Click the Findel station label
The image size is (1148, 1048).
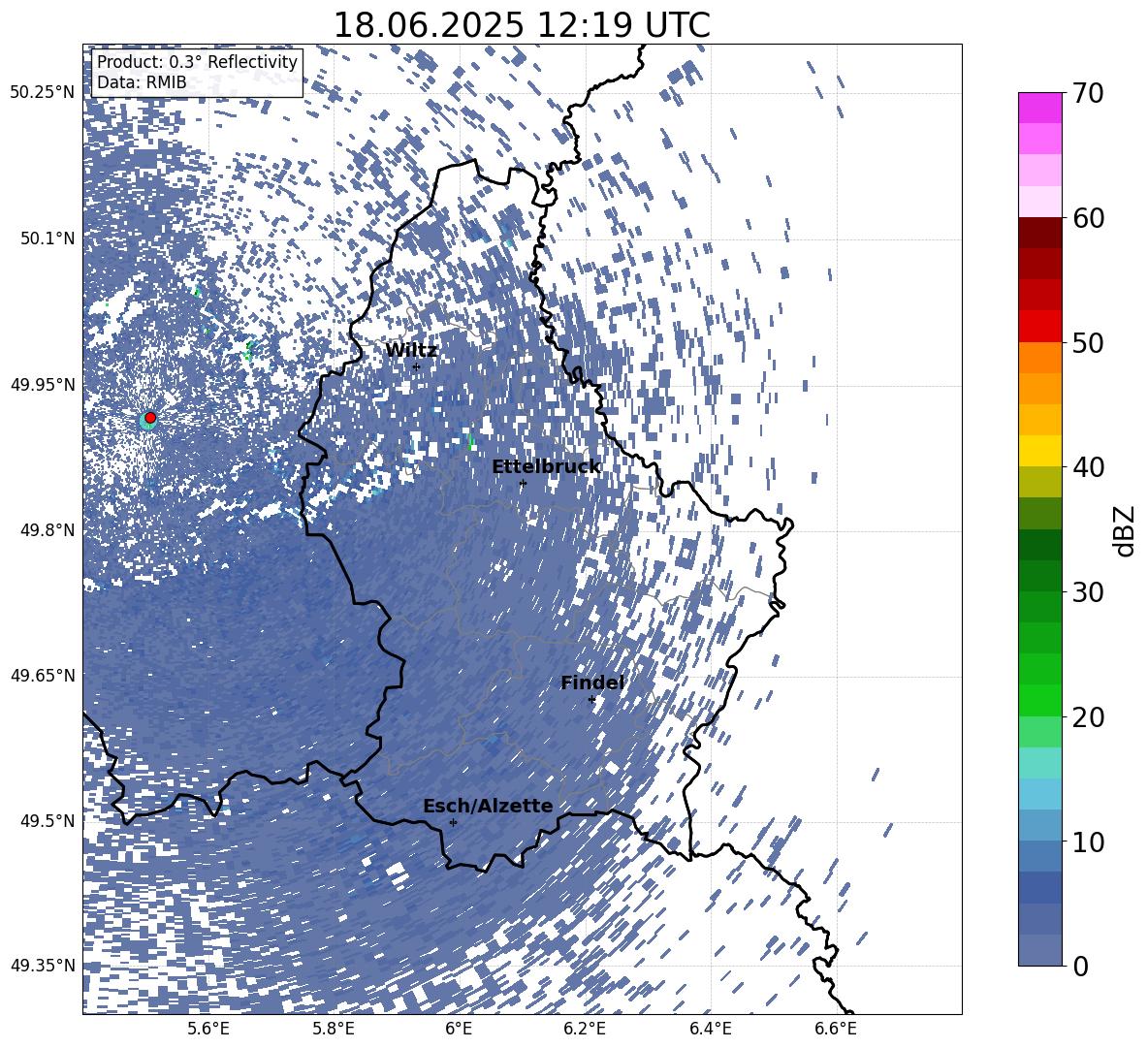tap(592, 683)
